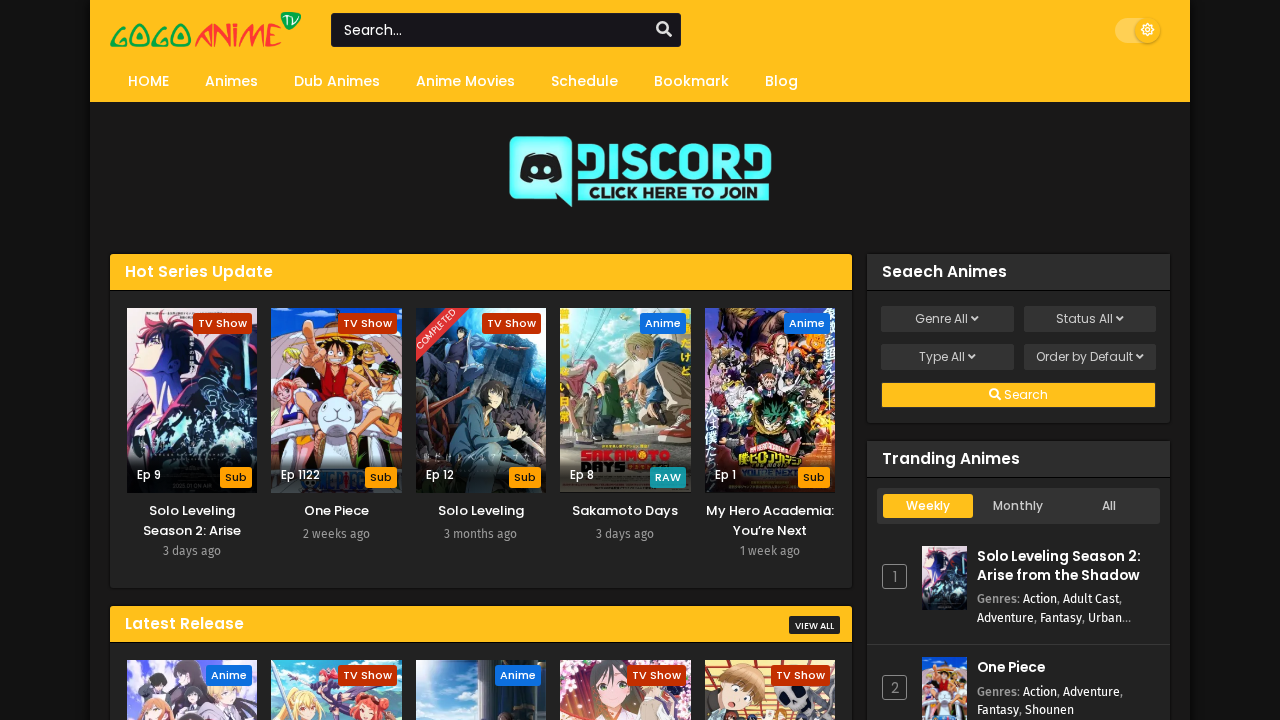Open trending rank 1 Solo Leveling thumbnail
1280x720 pixels.
tap(944, 578)
